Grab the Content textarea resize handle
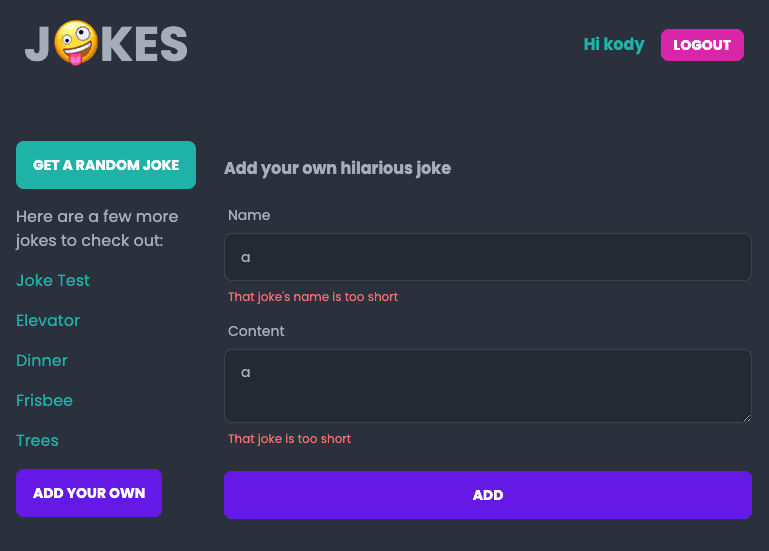Viewport: 769px width, 551px height. [746, 416]
